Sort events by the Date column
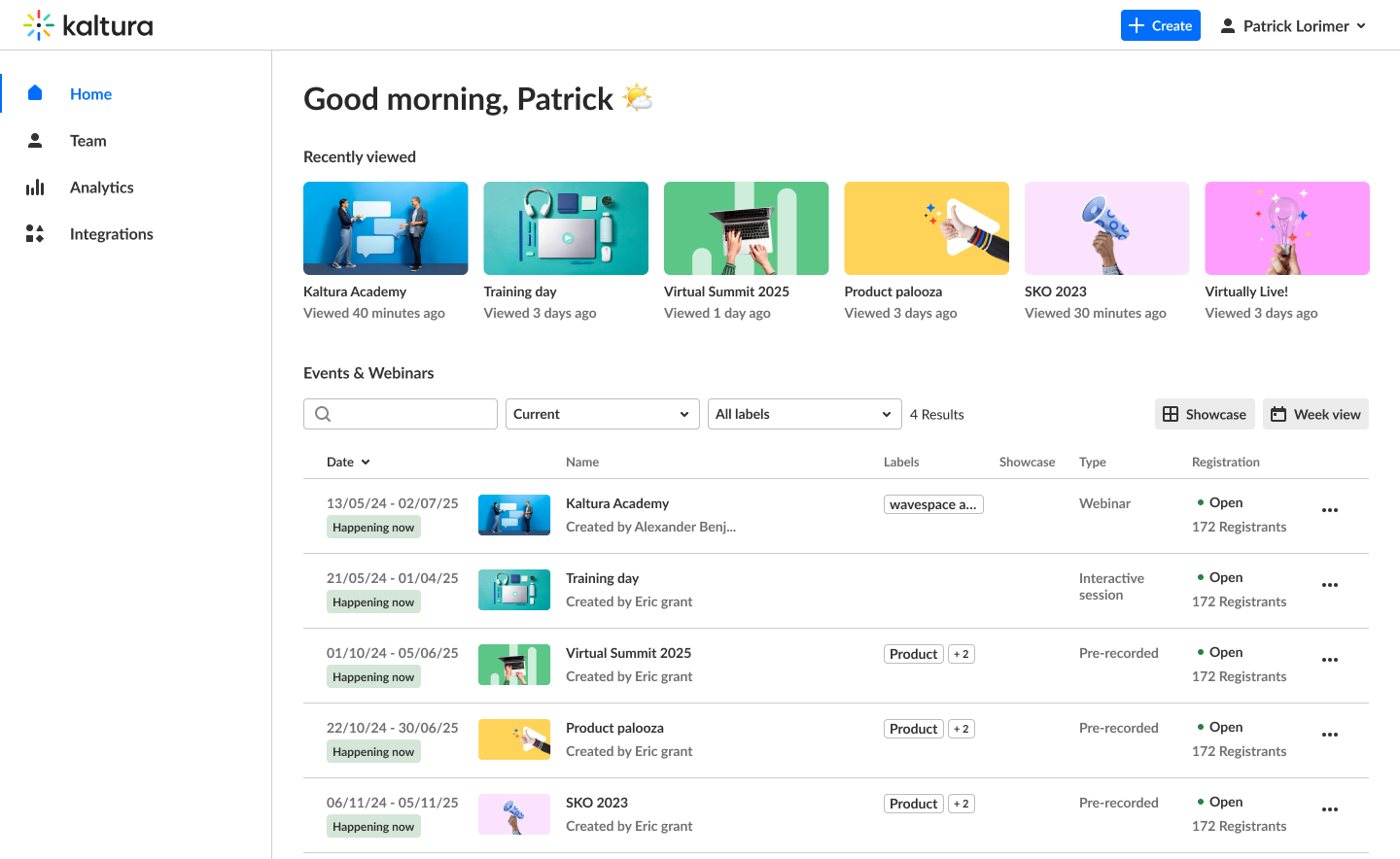 pyautogui.click(x=348, y=462)
